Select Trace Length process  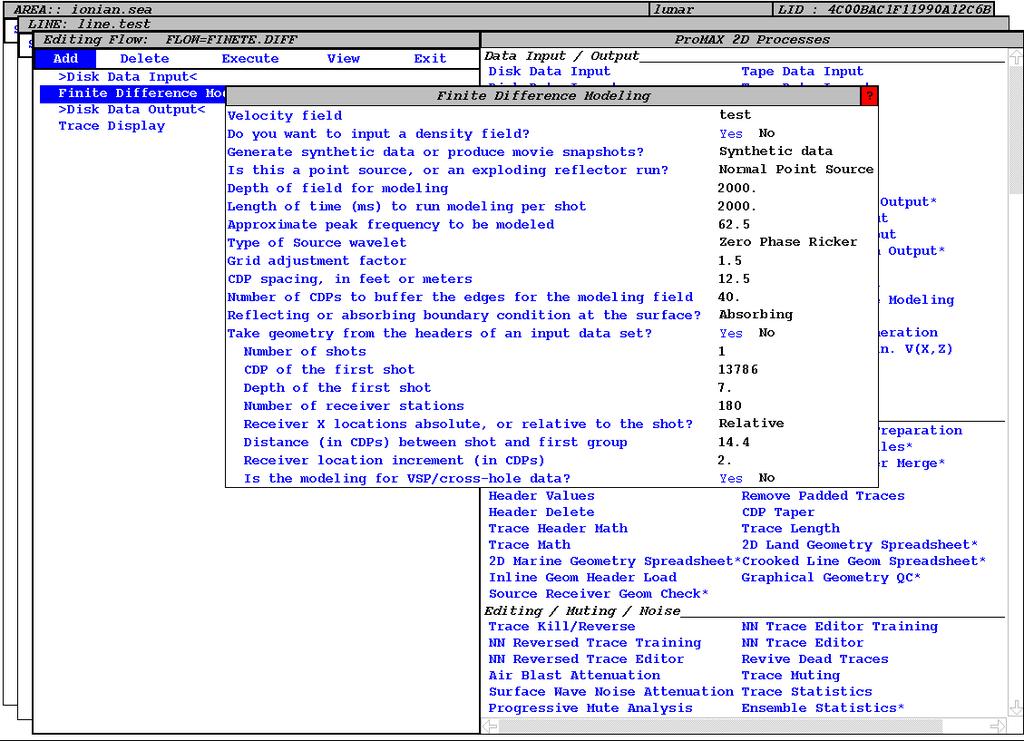(790, 528)
